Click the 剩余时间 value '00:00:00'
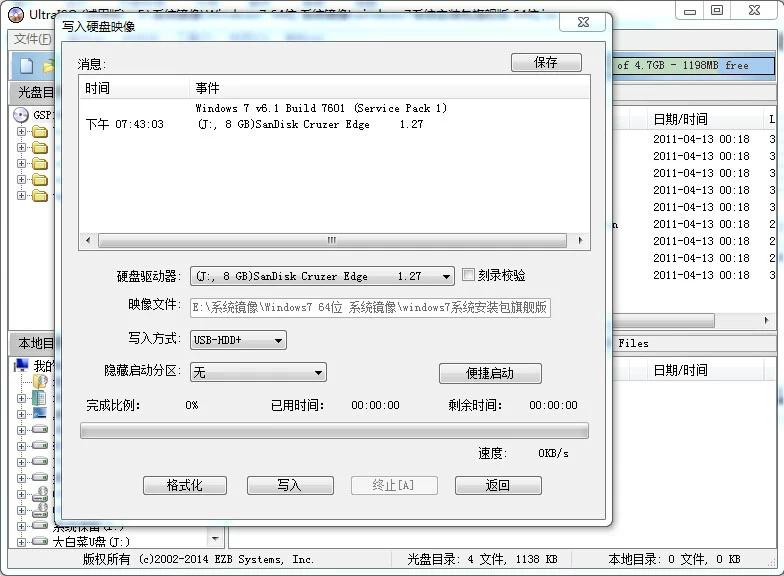This screenshot has height=576, width=784. tap(553, 405)
